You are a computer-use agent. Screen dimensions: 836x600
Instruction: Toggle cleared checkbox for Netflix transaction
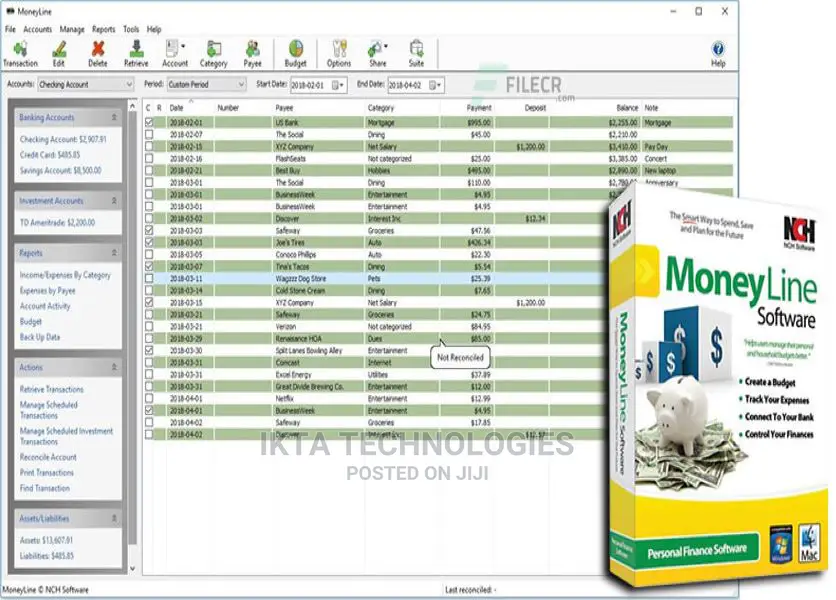[x=149, y=398]
